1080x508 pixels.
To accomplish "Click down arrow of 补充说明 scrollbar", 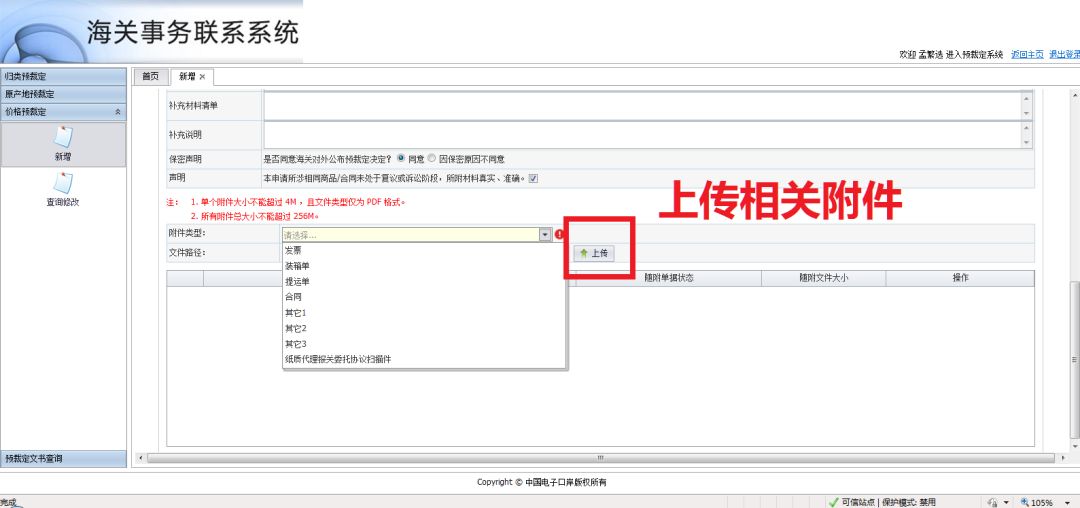I will click(1027, 142).
